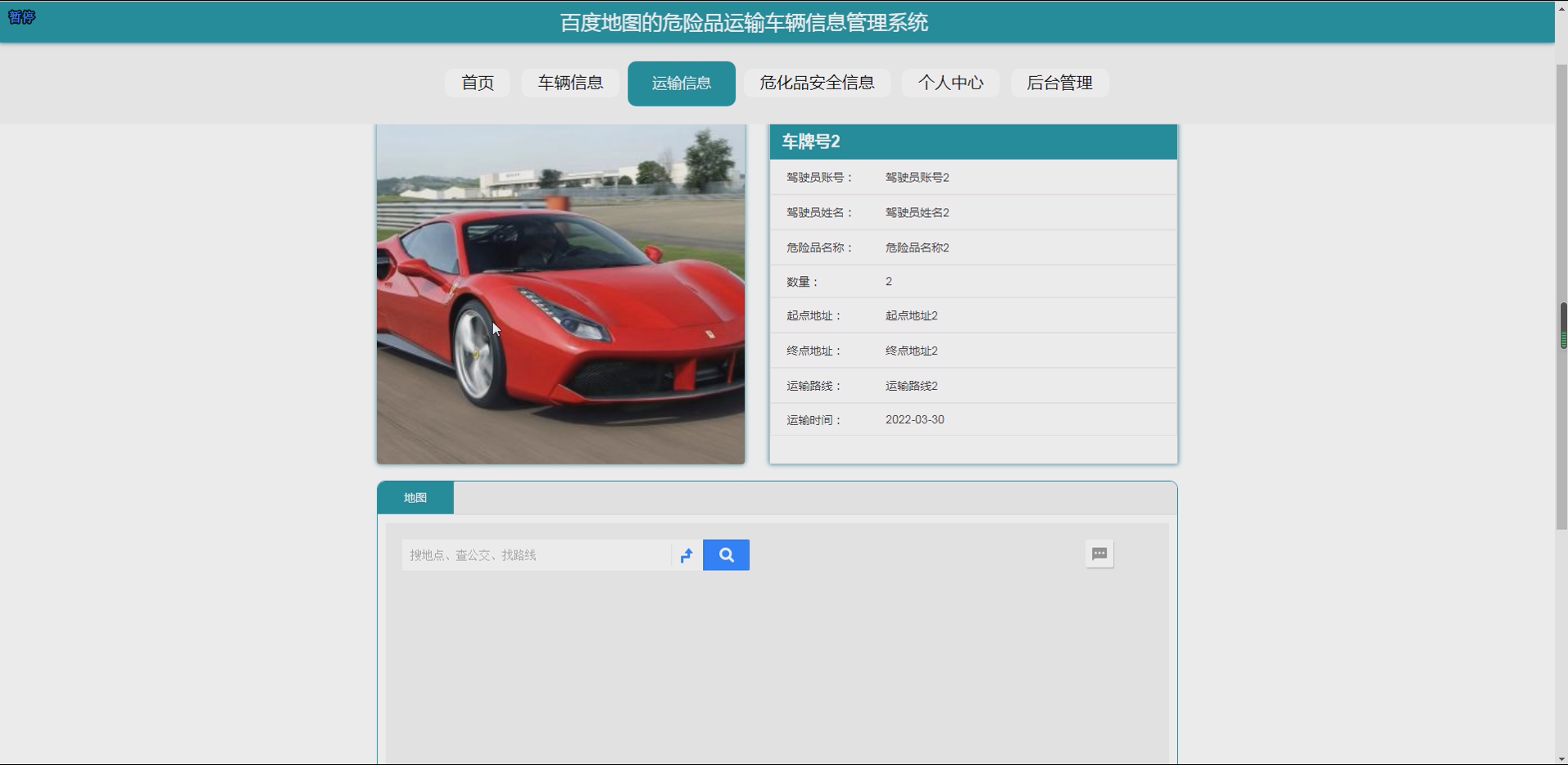Click the blue map search magnifier button
Screen dimensions: 1568x765
pyautogui.click(x=726, y=555)
